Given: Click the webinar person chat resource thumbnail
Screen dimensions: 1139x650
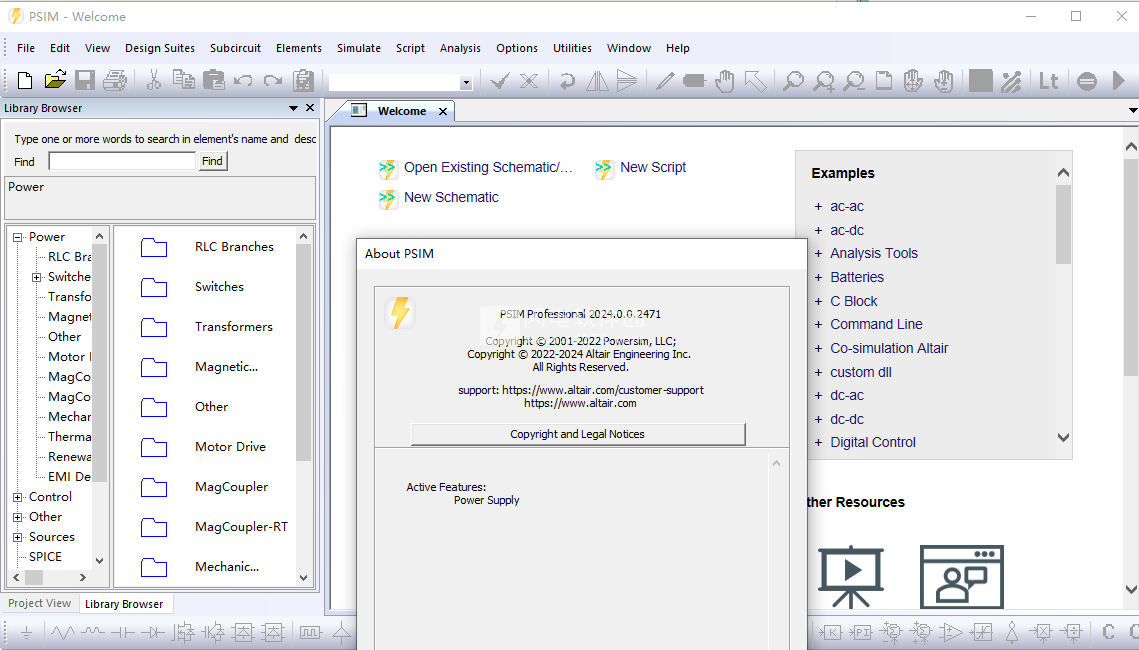Looking at the screenshot, I should tap(962, 577).
